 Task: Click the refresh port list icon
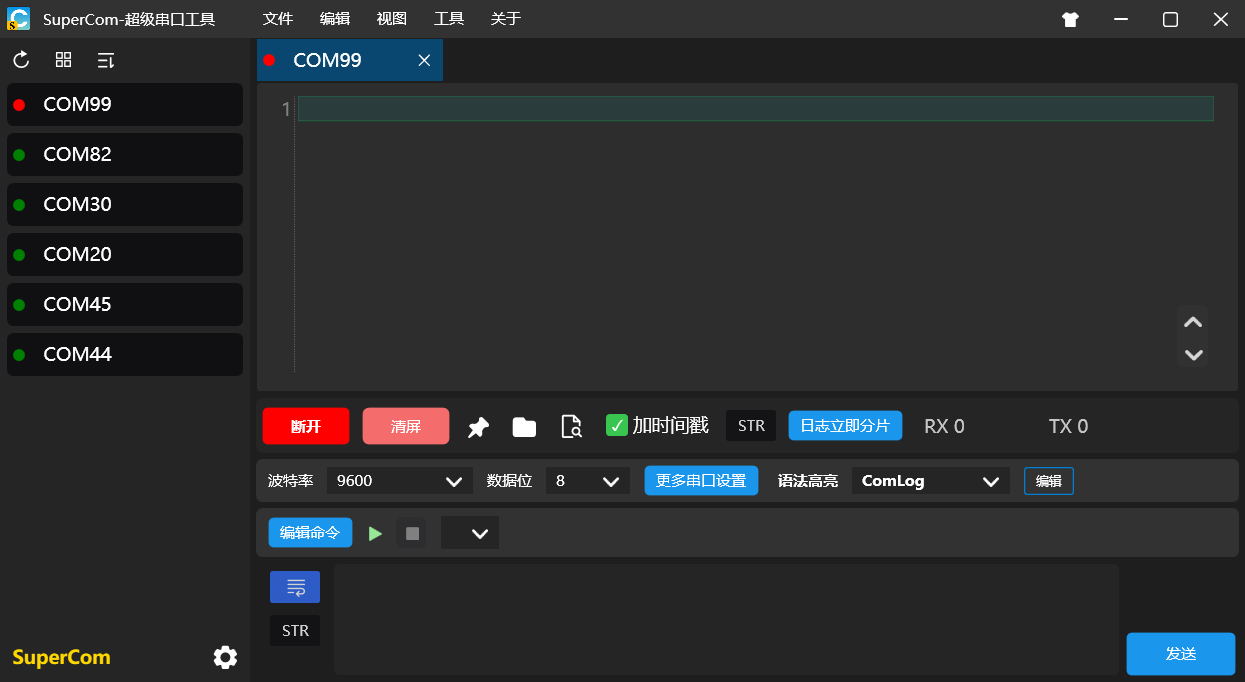point(21,60)
